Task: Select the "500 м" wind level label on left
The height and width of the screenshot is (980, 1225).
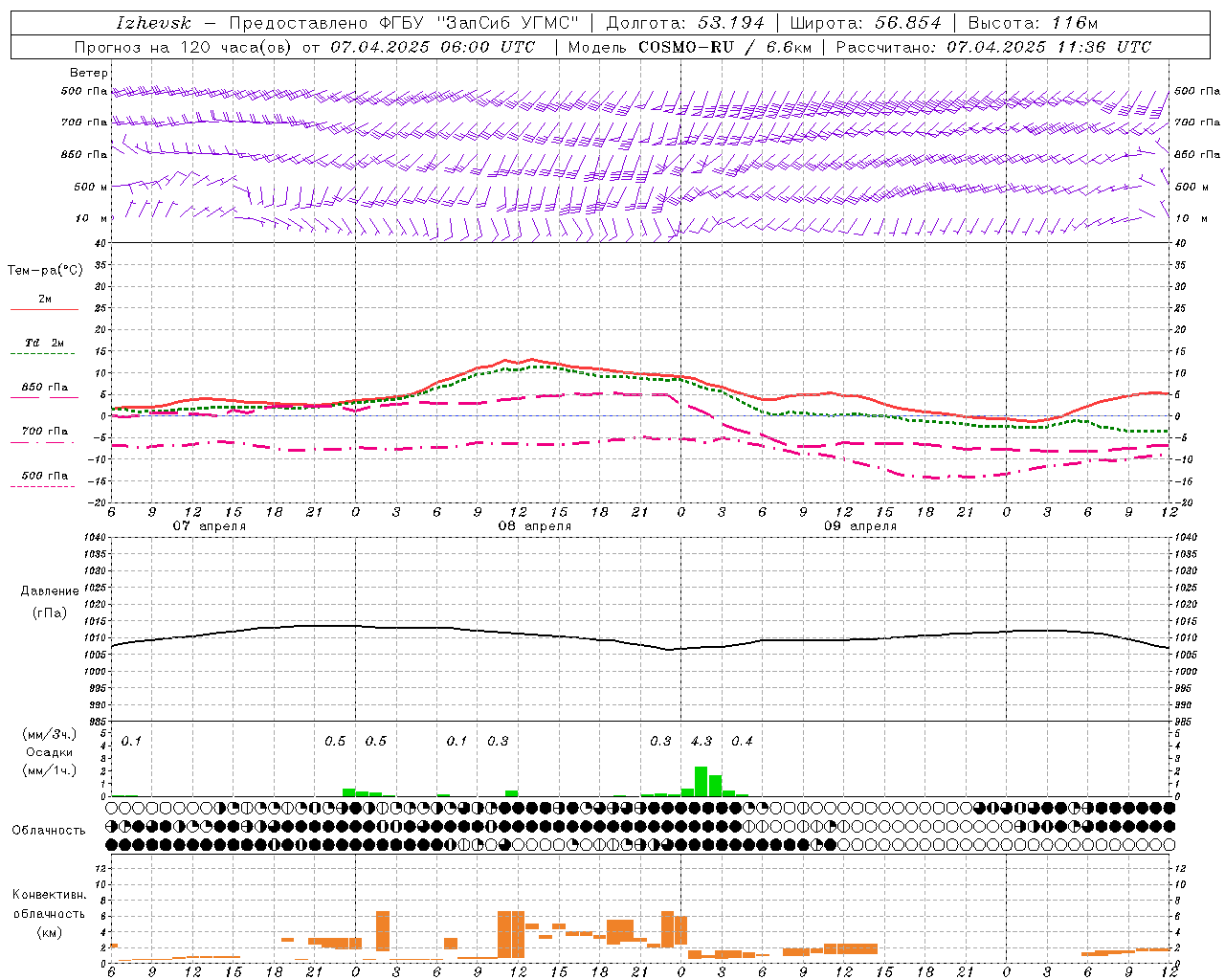Action: coord(91,187)
